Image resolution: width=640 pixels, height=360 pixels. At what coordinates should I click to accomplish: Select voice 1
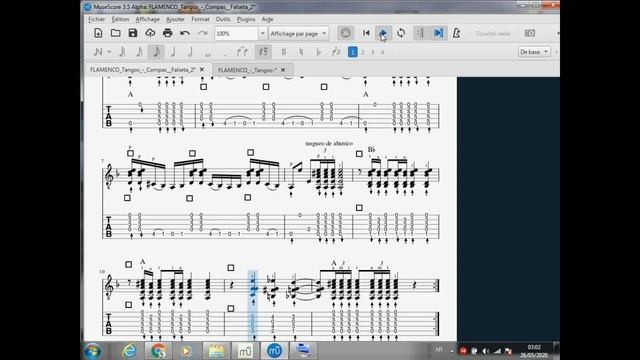pos(353,52)
